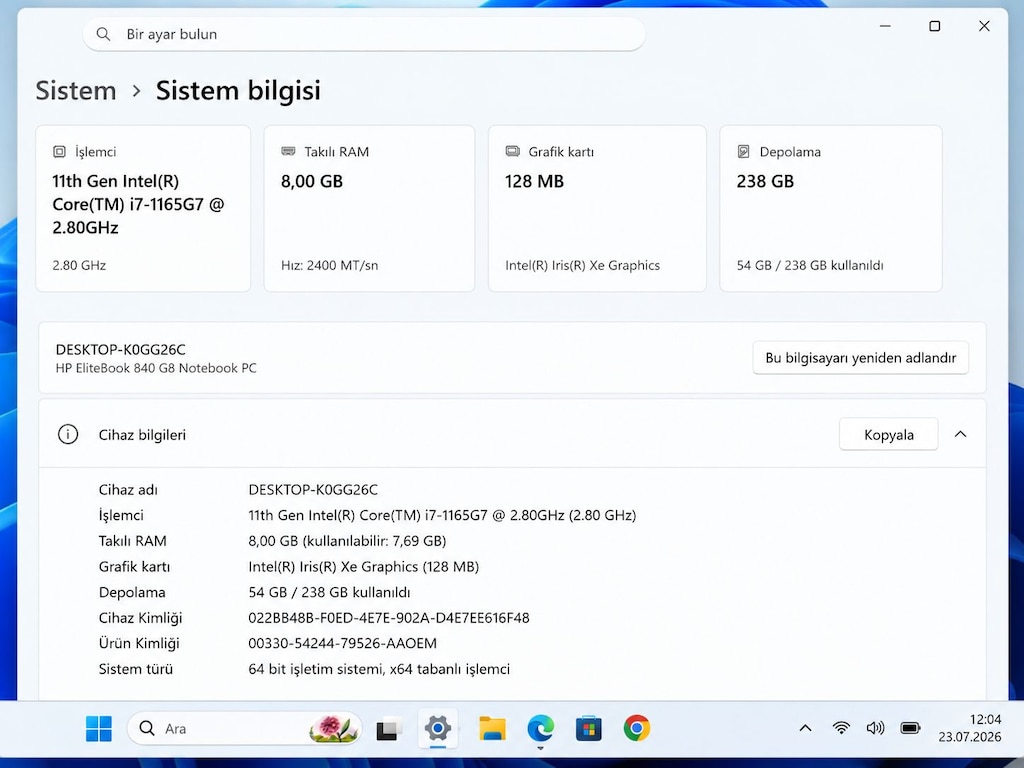Viewport: 1024px width, 768px height.
Task: Focus the 'Bir ayar bulun' search field
Action: (364, 34)
